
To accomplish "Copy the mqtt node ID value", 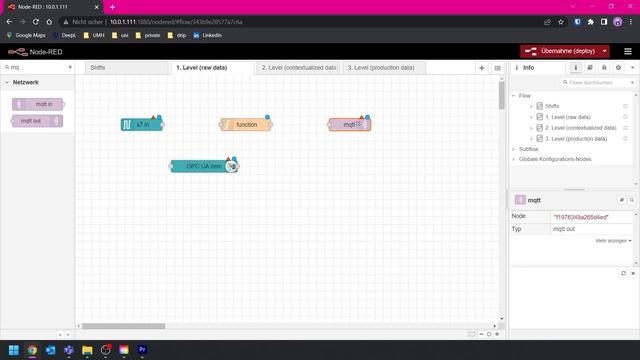I will pyautogui.click(x=581, y=217).
